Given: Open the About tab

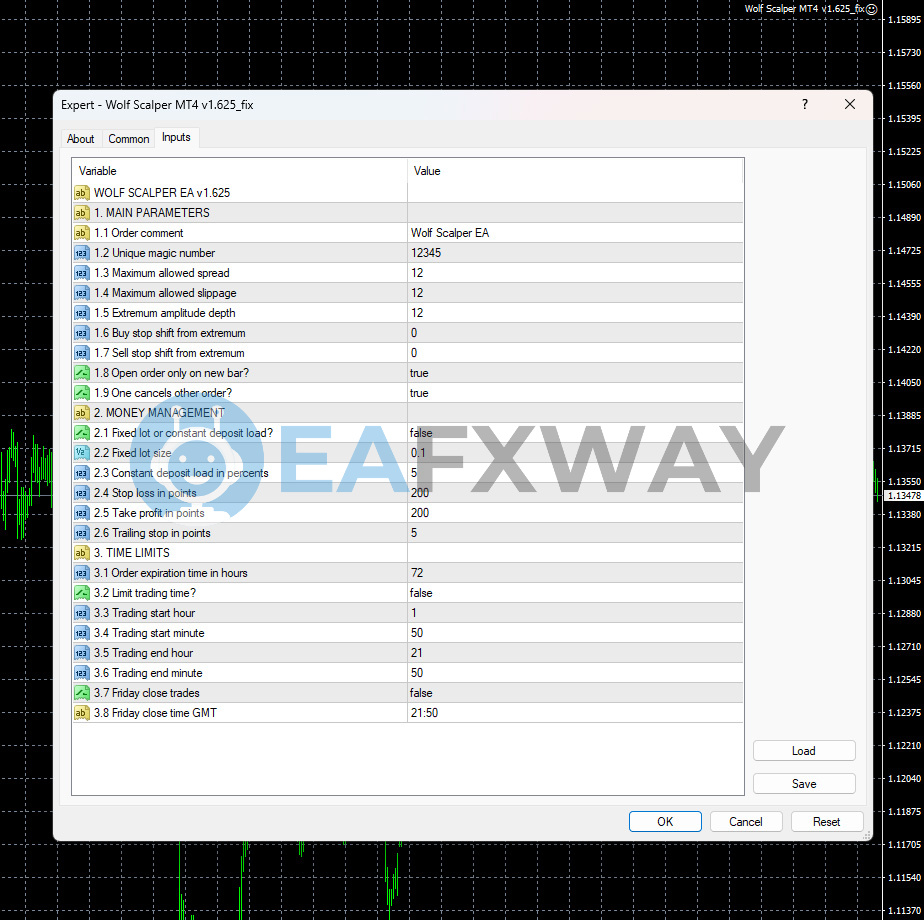Looking at the screenshot, I should pyautogui.click(x=81, y=139).
